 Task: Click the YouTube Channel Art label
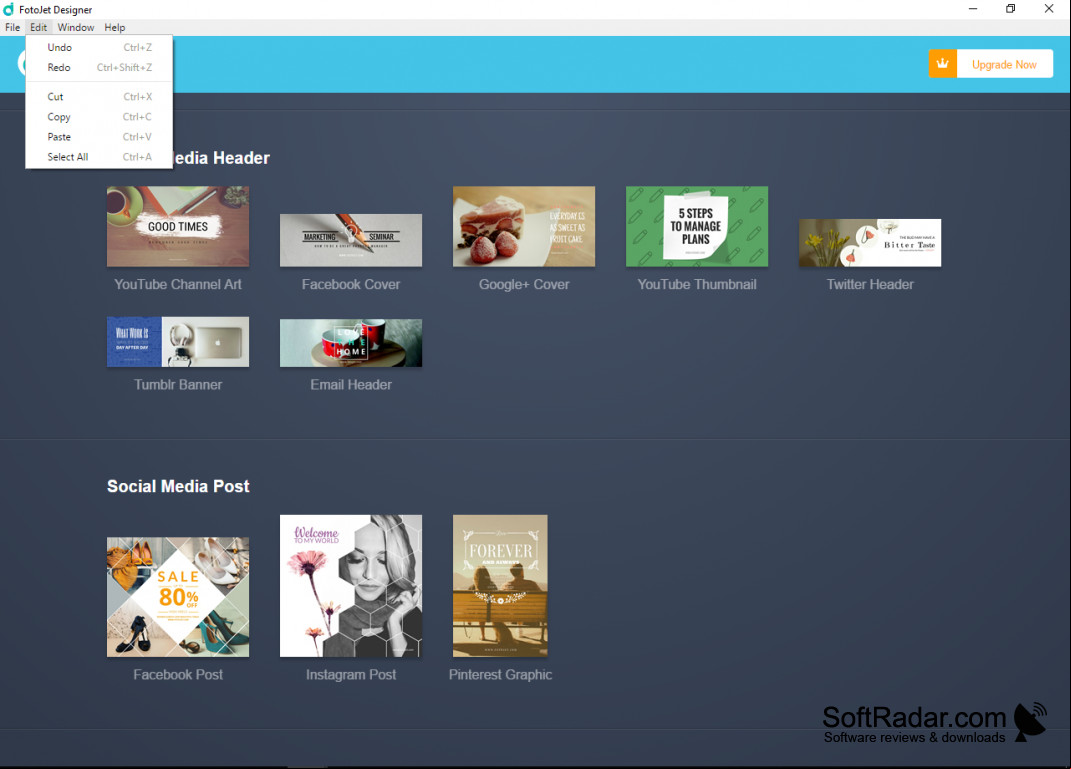pos(178,284)
